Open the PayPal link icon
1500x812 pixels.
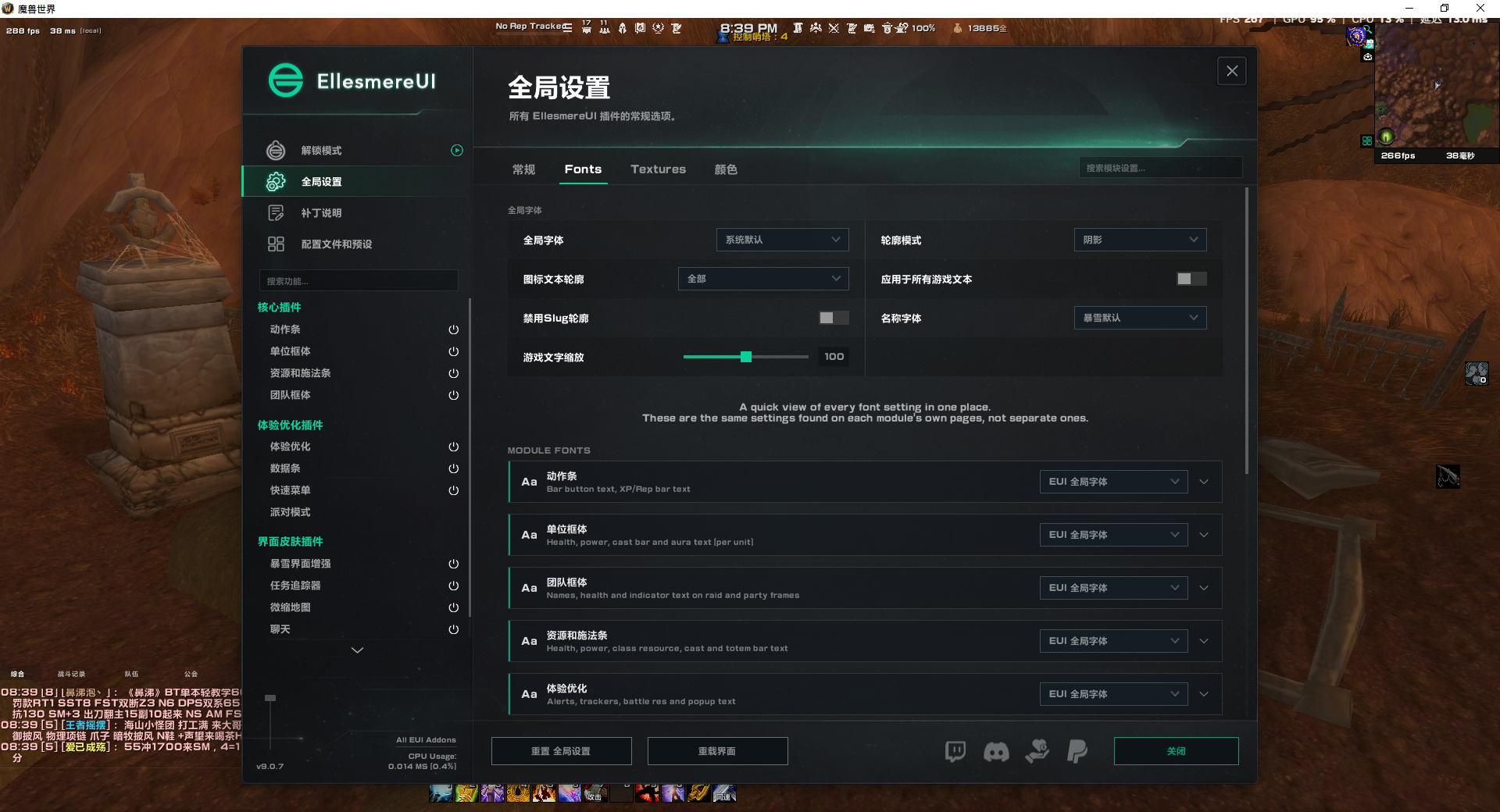[x=1077, y=751]
